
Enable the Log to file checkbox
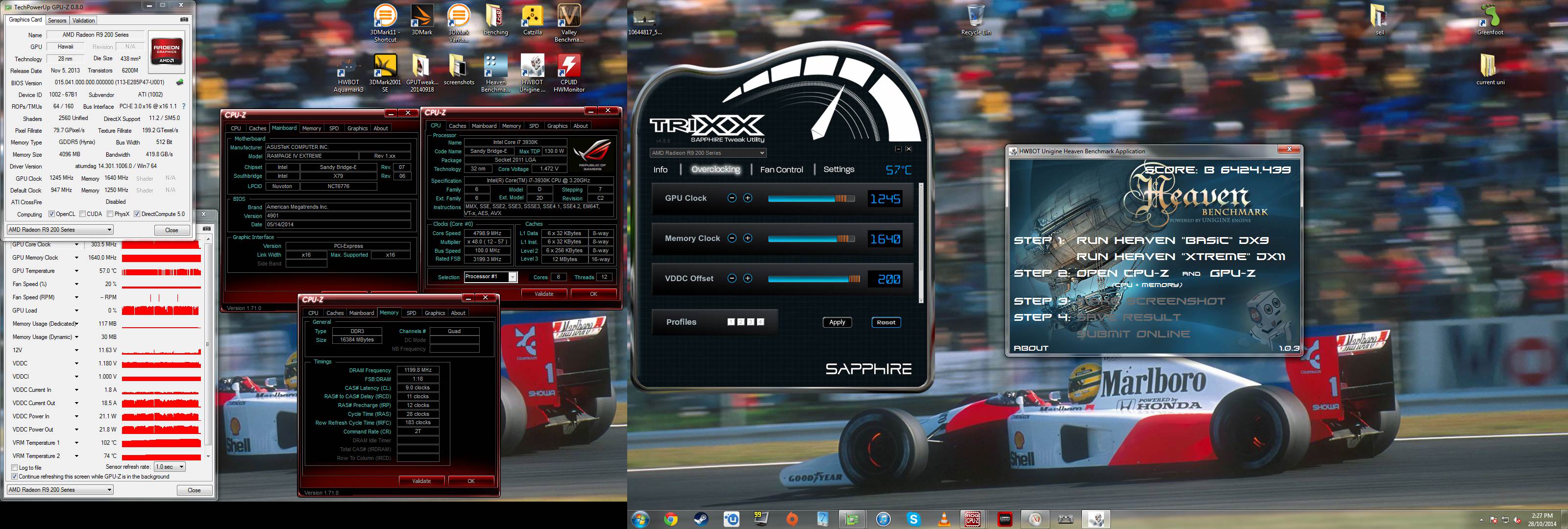pyautogui.click(x=15, y=467)
